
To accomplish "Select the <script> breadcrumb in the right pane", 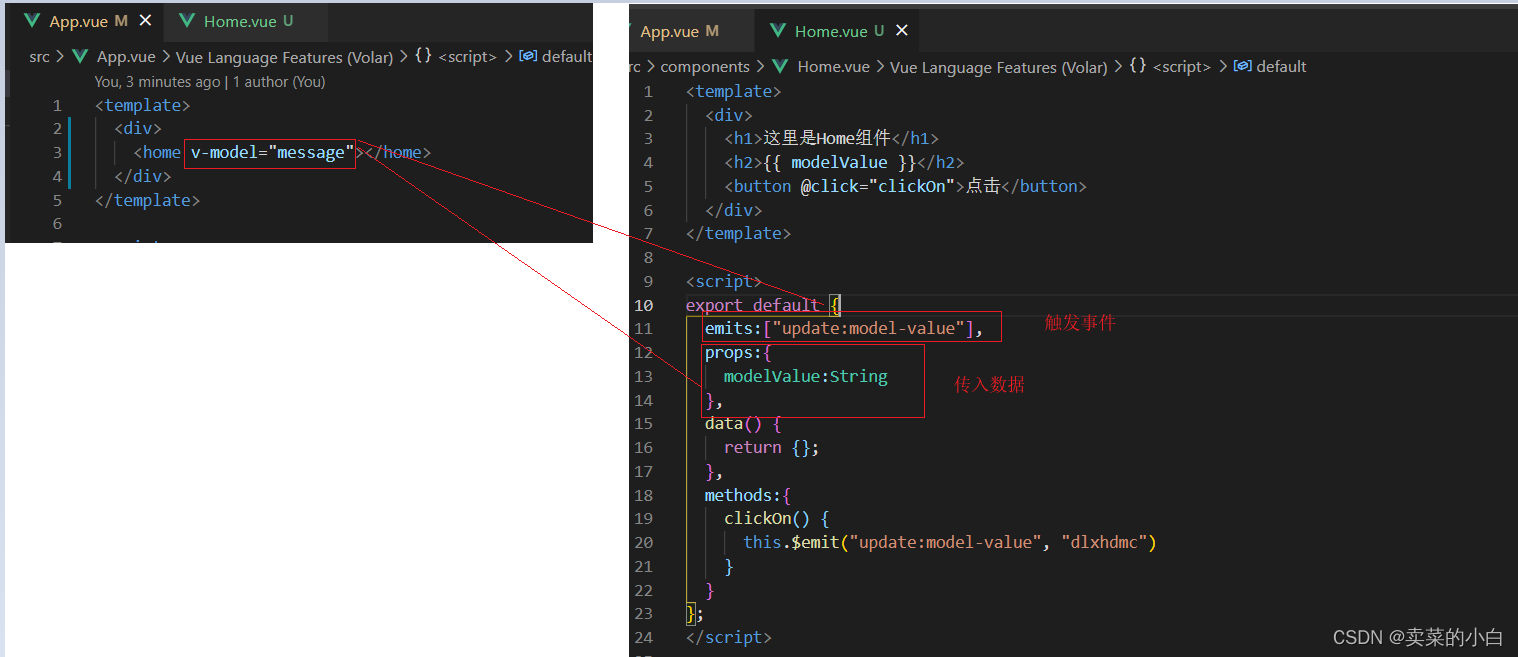I will coord(1182,66).
